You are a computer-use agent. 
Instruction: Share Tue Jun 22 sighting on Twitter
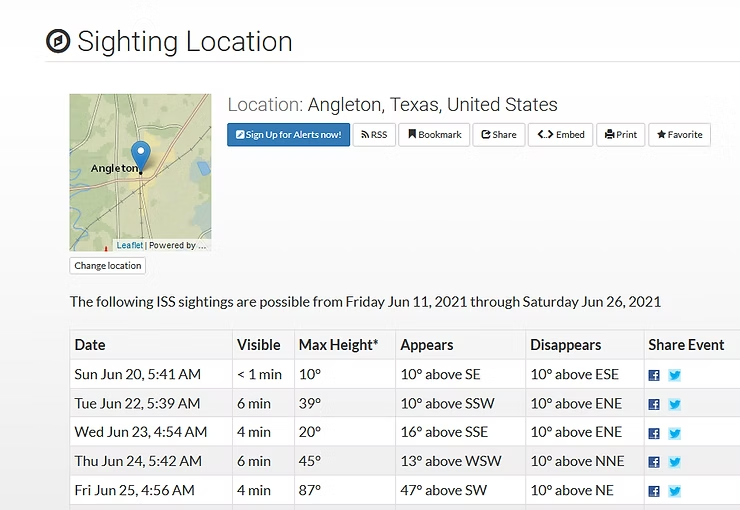[x=675, y=404]
